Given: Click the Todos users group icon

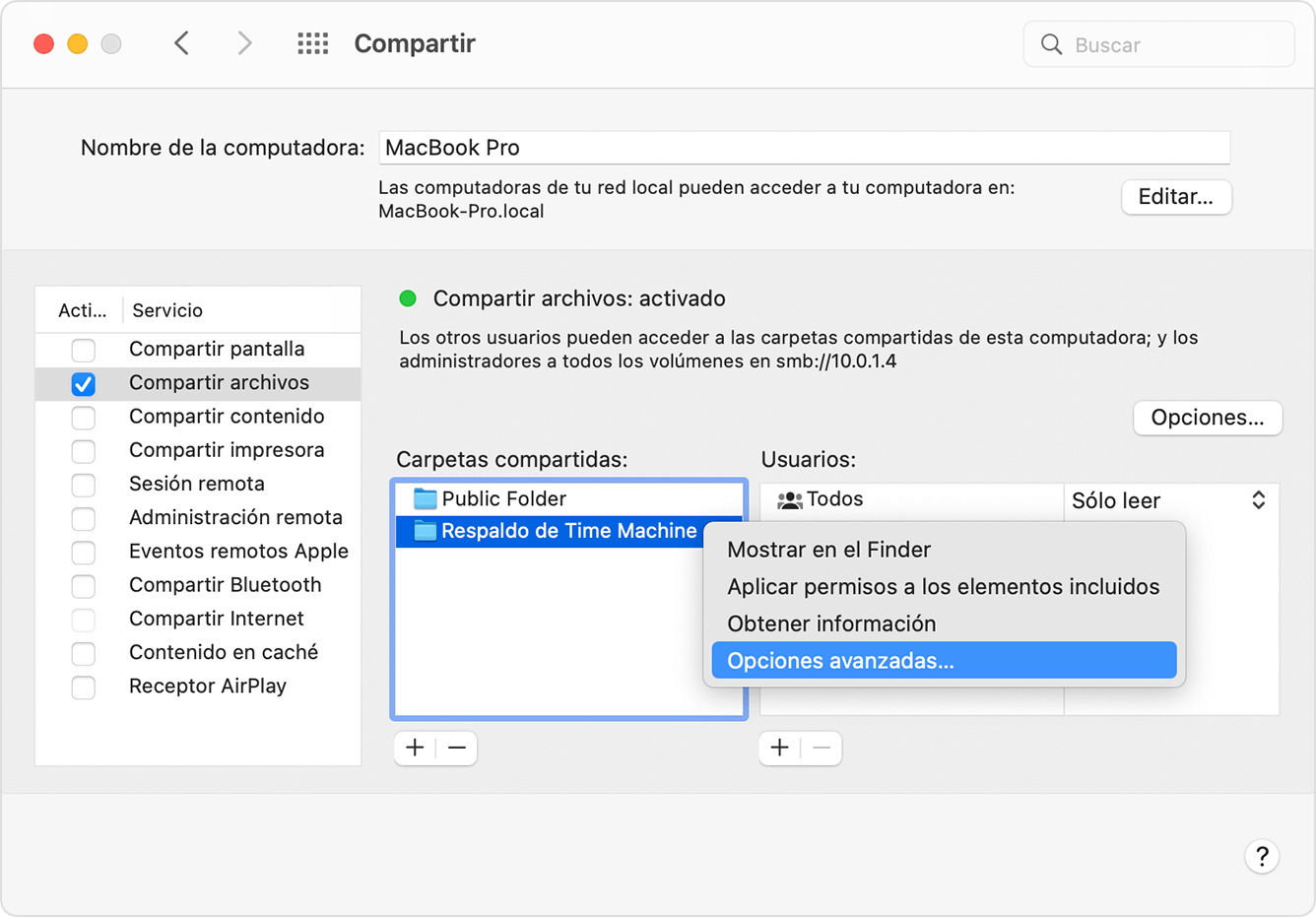Looking at the screenshot, I should (x=789, y=499).
